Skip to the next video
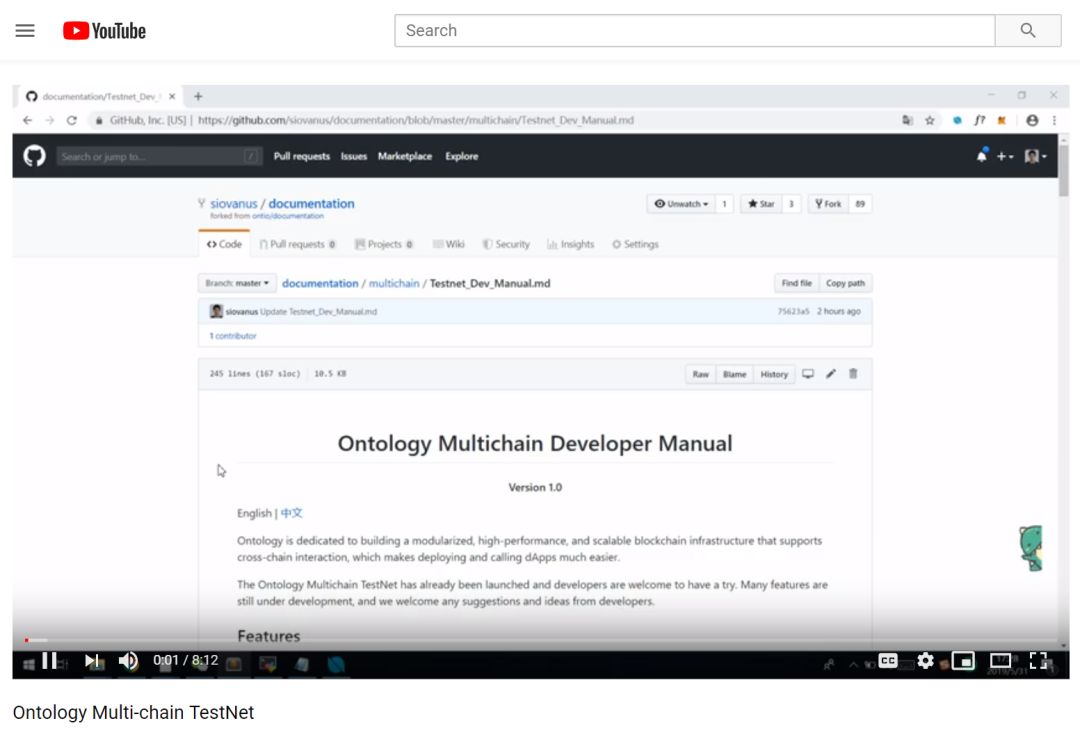The image size is (1080, 737). (91, 661)
